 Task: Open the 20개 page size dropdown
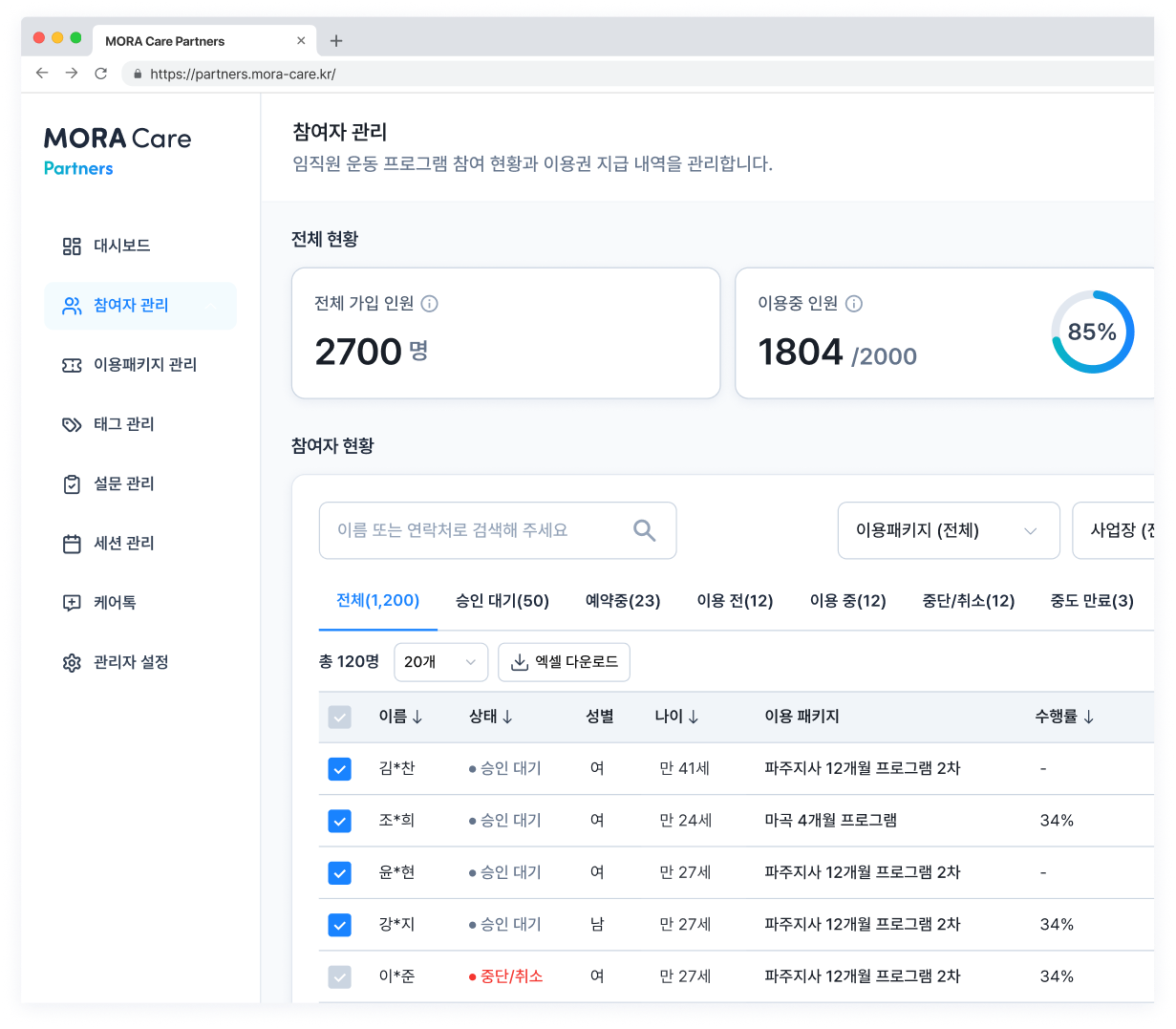(440, 662)
